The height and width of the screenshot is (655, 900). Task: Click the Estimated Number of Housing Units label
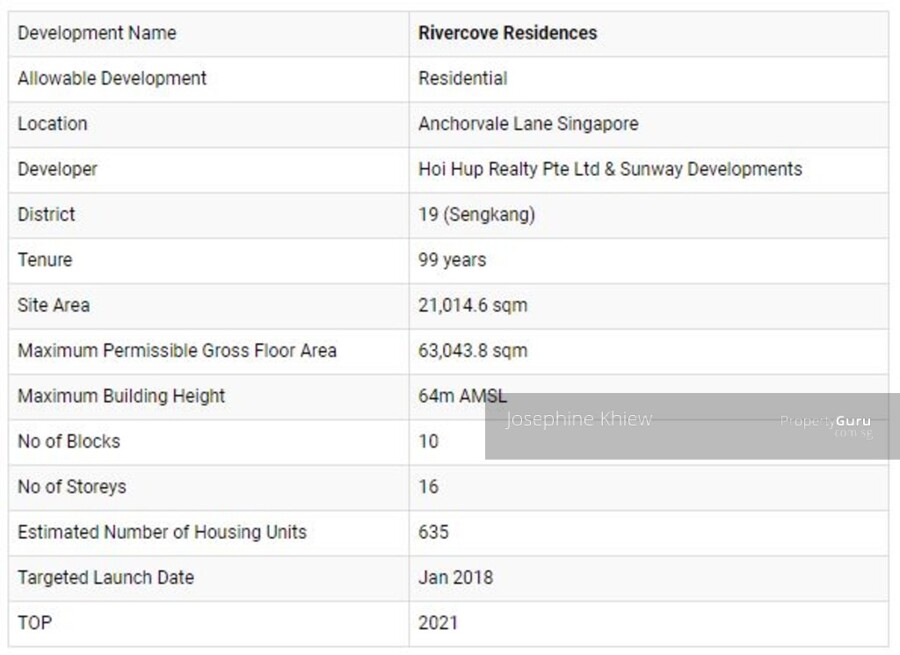(x=162, y=532)
